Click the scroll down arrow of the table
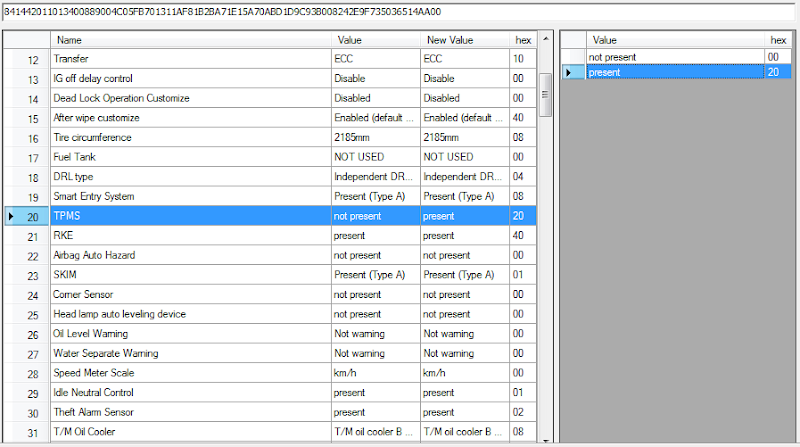Image resolution: width=800 pixels, height=447 pixels. click(545, 440)
